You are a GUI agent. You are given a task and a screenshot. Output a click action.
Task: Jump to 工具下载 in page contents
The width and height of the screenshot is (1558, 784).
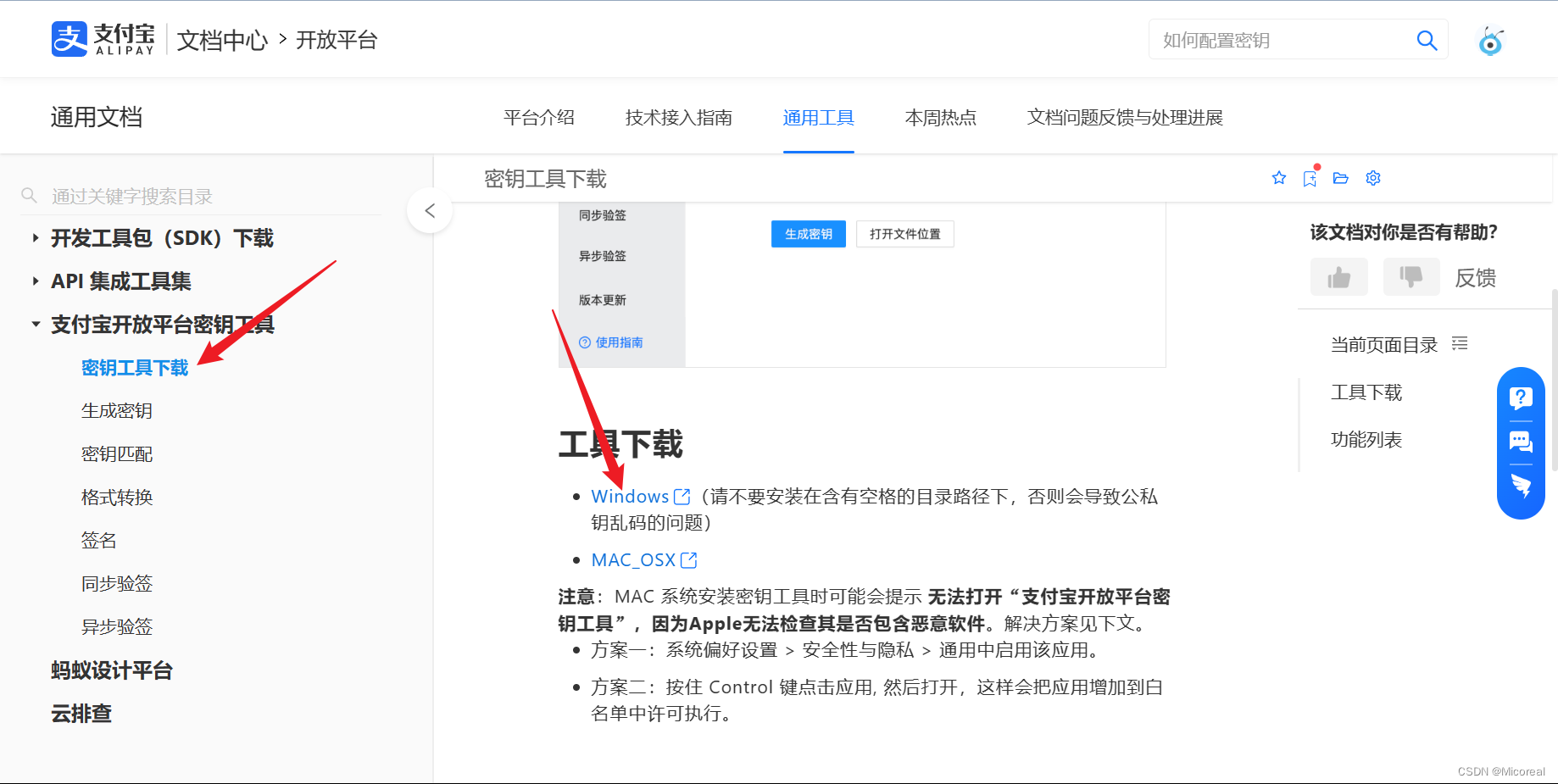1366,392
